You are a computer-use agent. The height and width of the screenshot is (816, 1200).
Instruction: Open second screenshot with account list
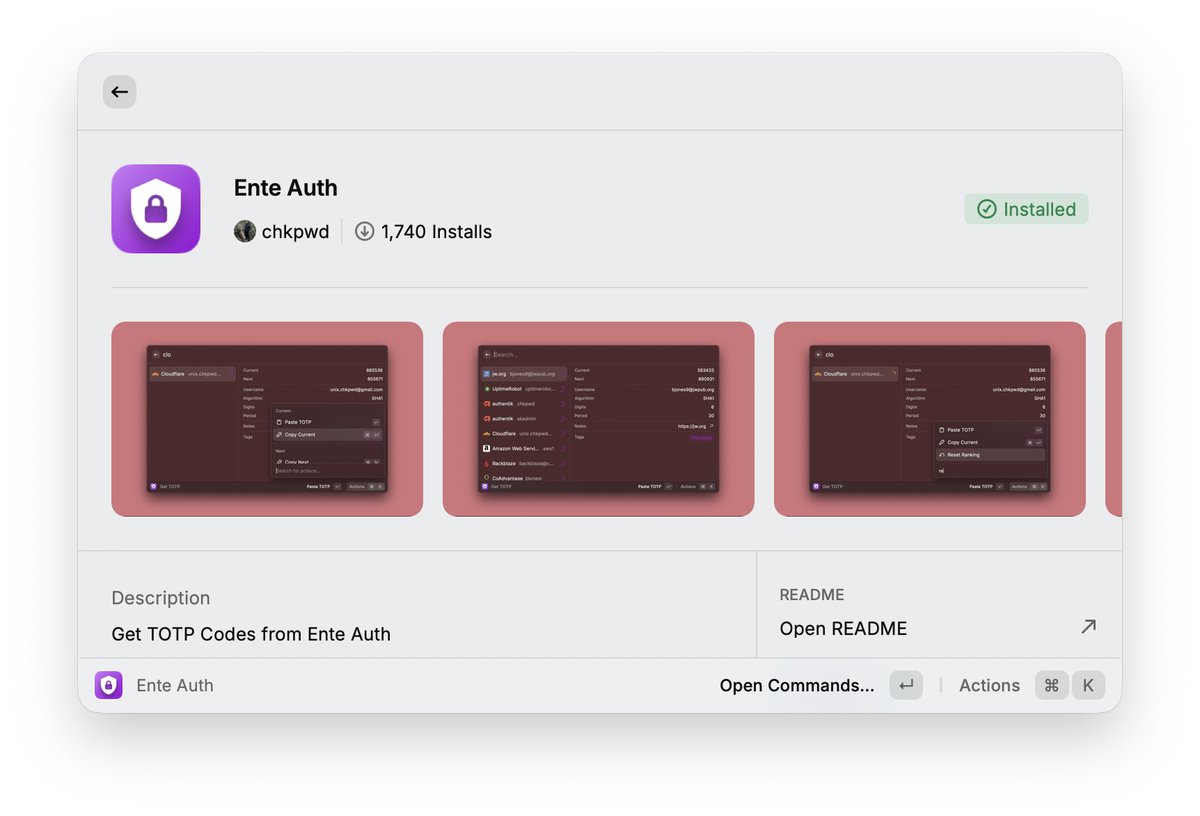598,419
